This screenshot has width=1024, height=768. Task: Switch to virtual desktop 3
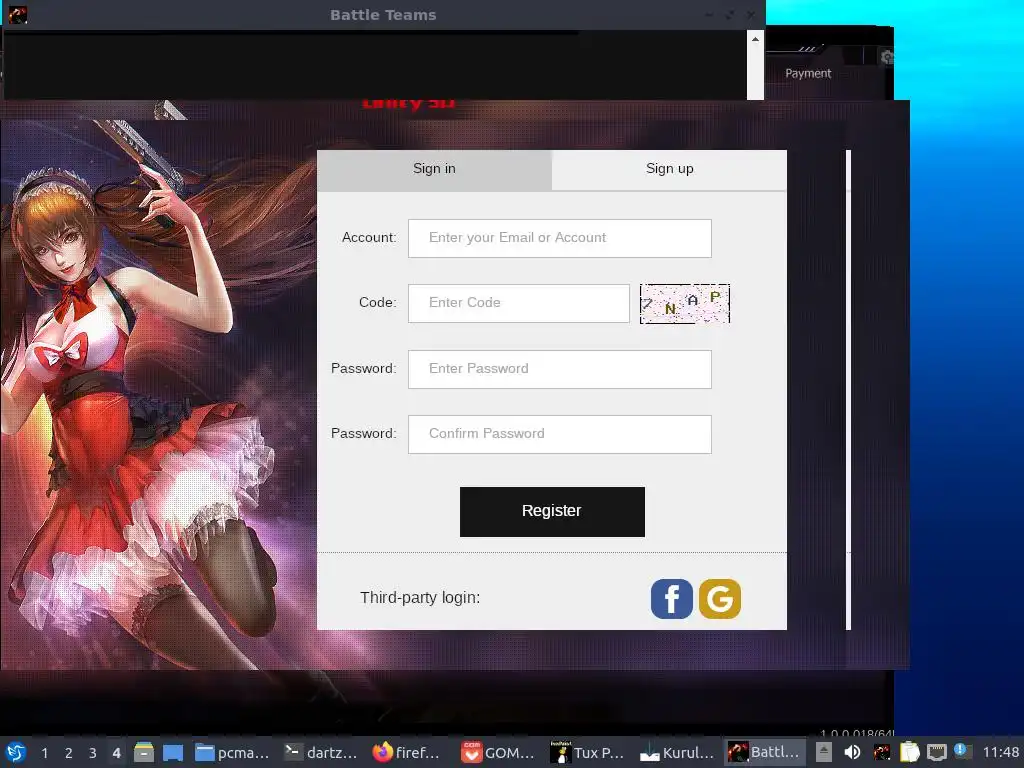(x=93, y=753)
